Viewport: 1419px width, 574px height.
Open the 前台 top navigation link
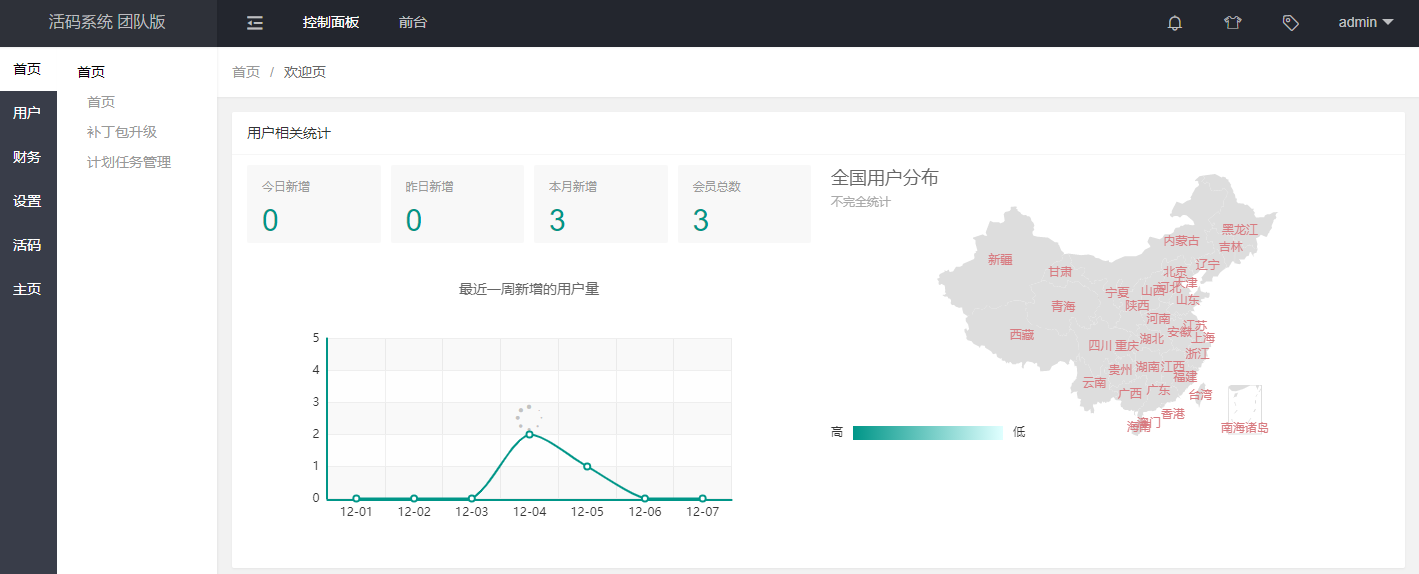pyautogui.click(x=412, y=22)
